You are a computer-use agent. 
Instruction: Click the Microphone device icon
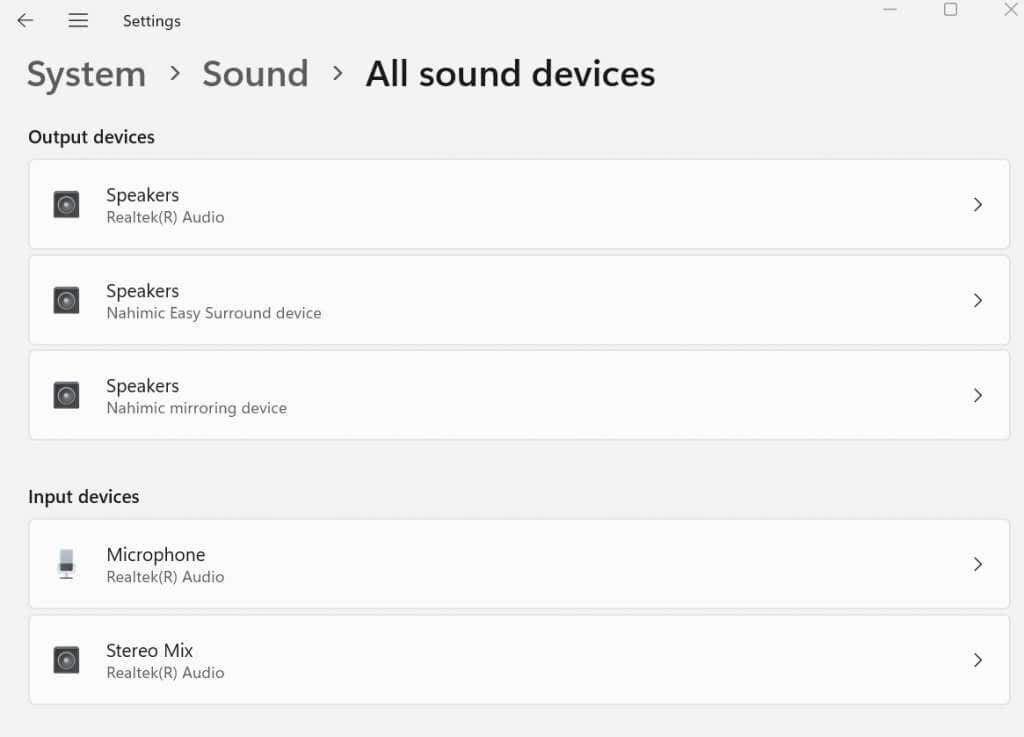[x=66, y=564]
